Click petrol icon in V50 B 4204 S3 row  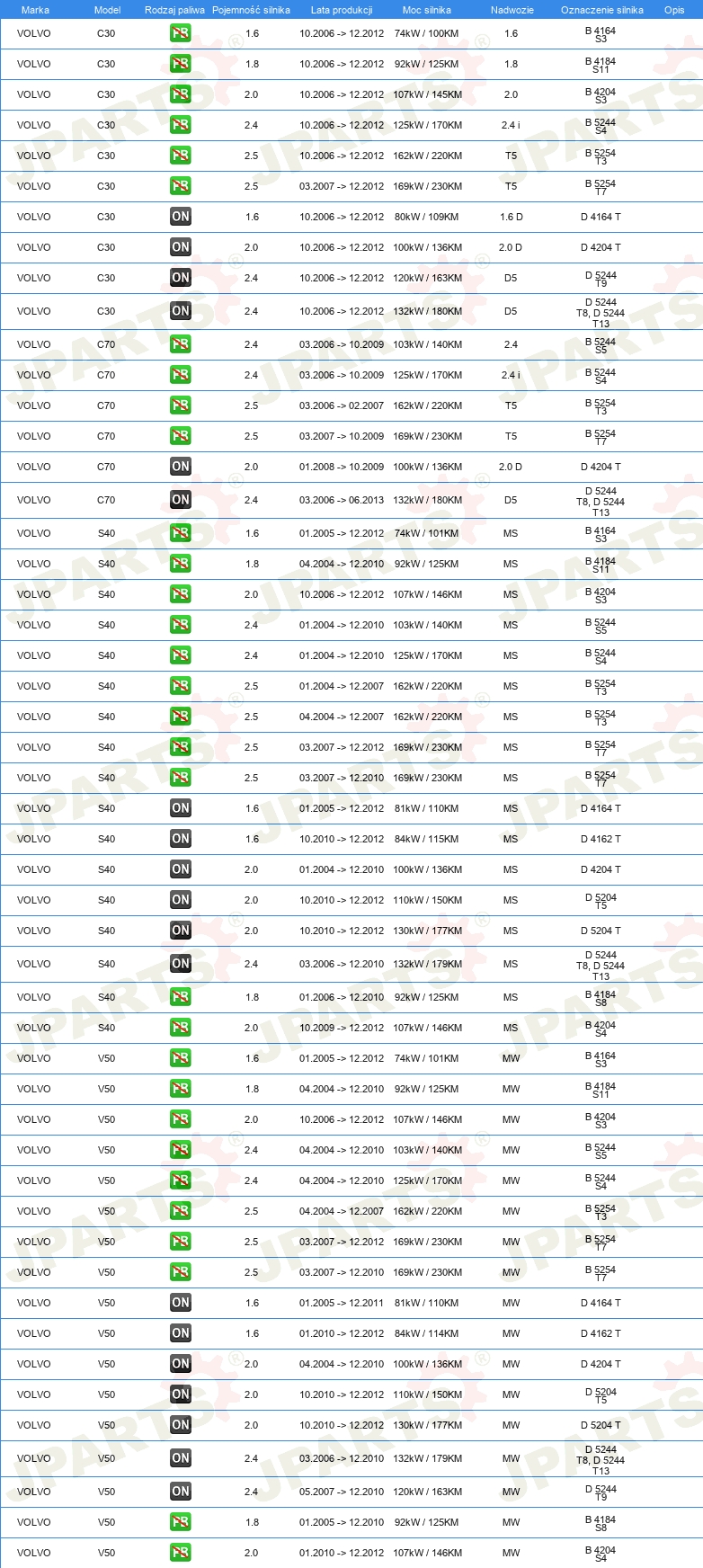pyautogui.click(x=181, y=1119)
